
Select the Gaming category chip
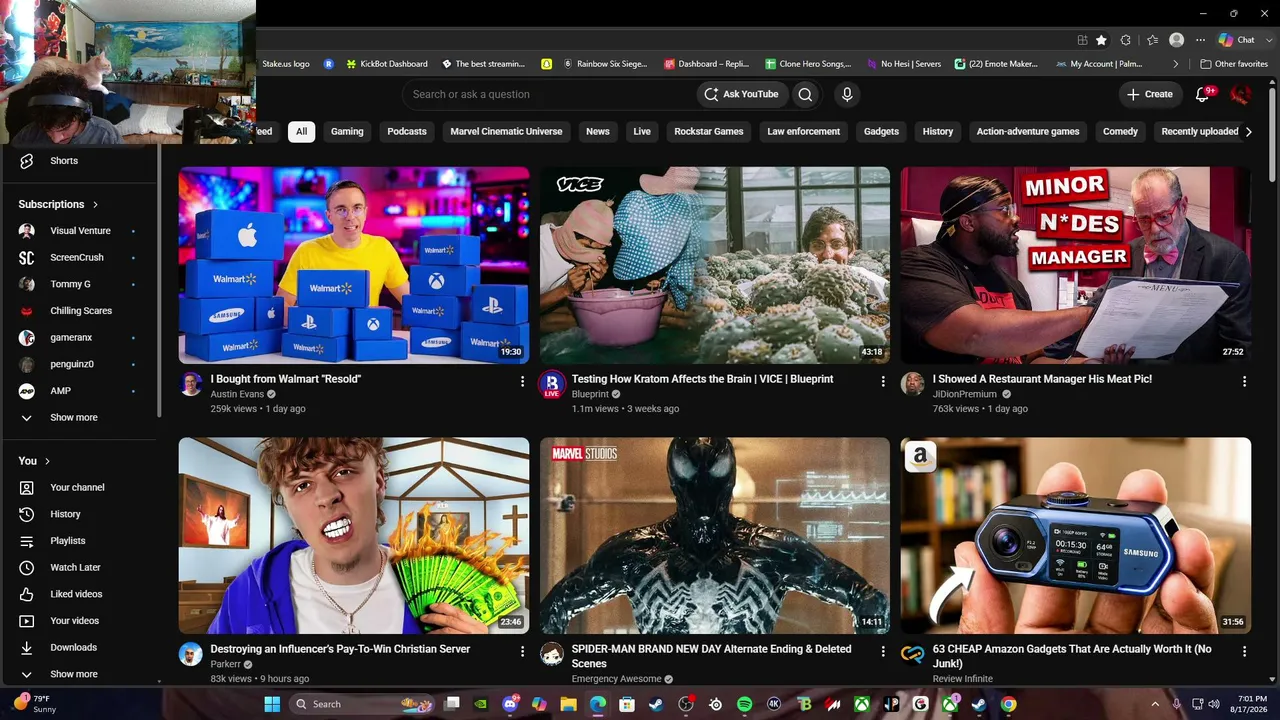pos(347,131)
